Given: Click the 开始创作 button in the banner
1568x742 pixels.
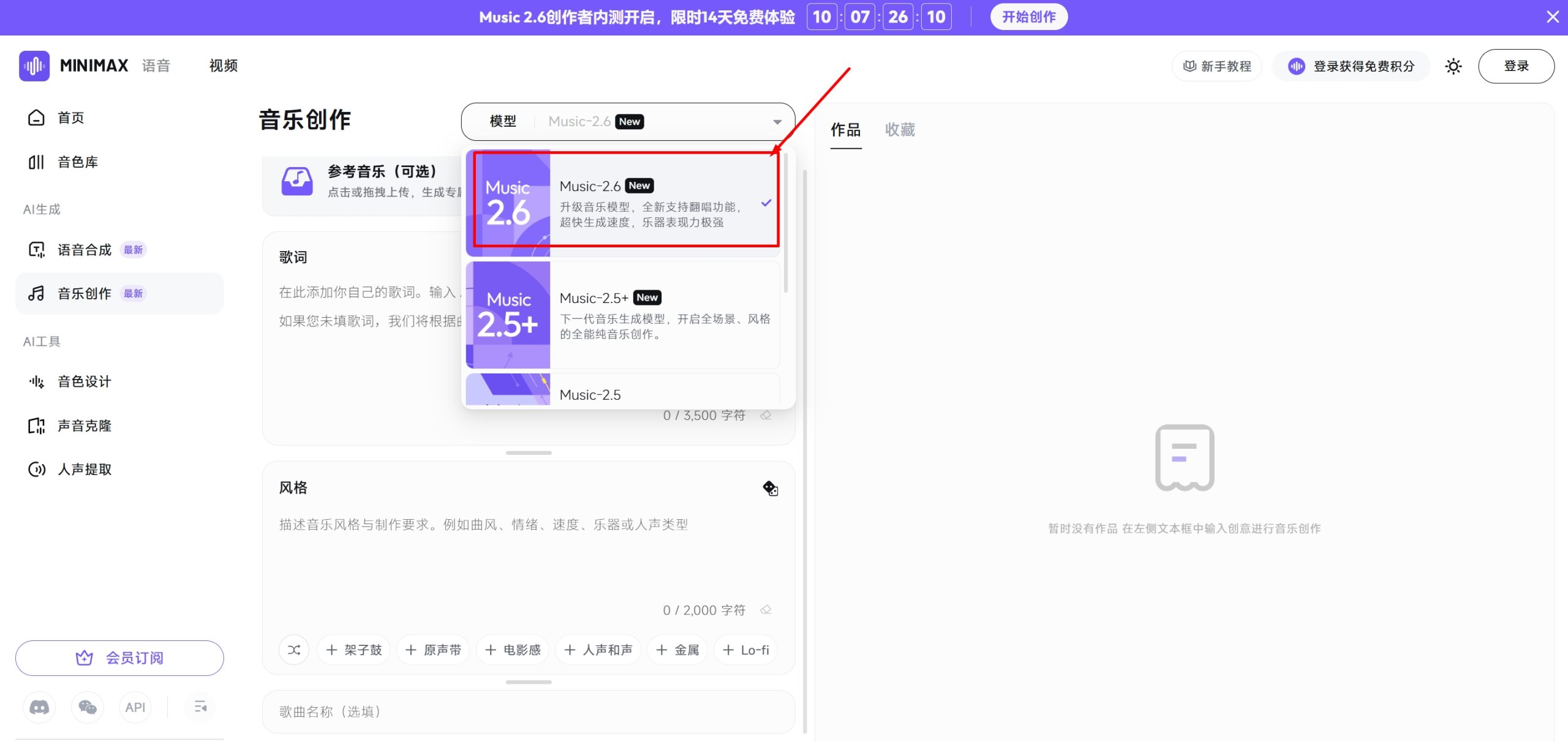Looking at the screenshot, I should 1028,17.
